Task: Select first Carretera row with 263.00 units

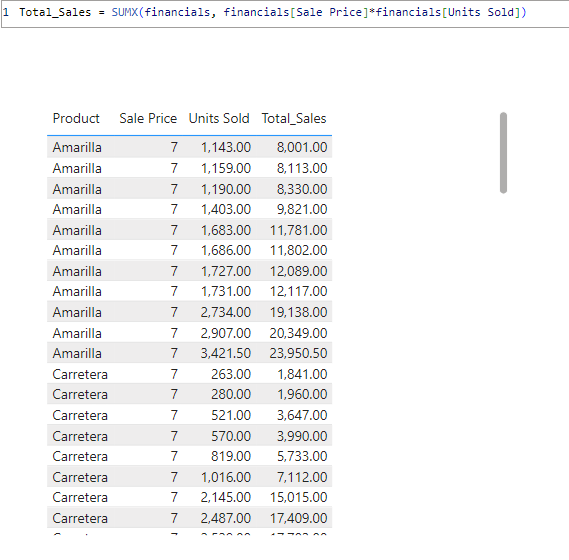Action: point(189,374)
